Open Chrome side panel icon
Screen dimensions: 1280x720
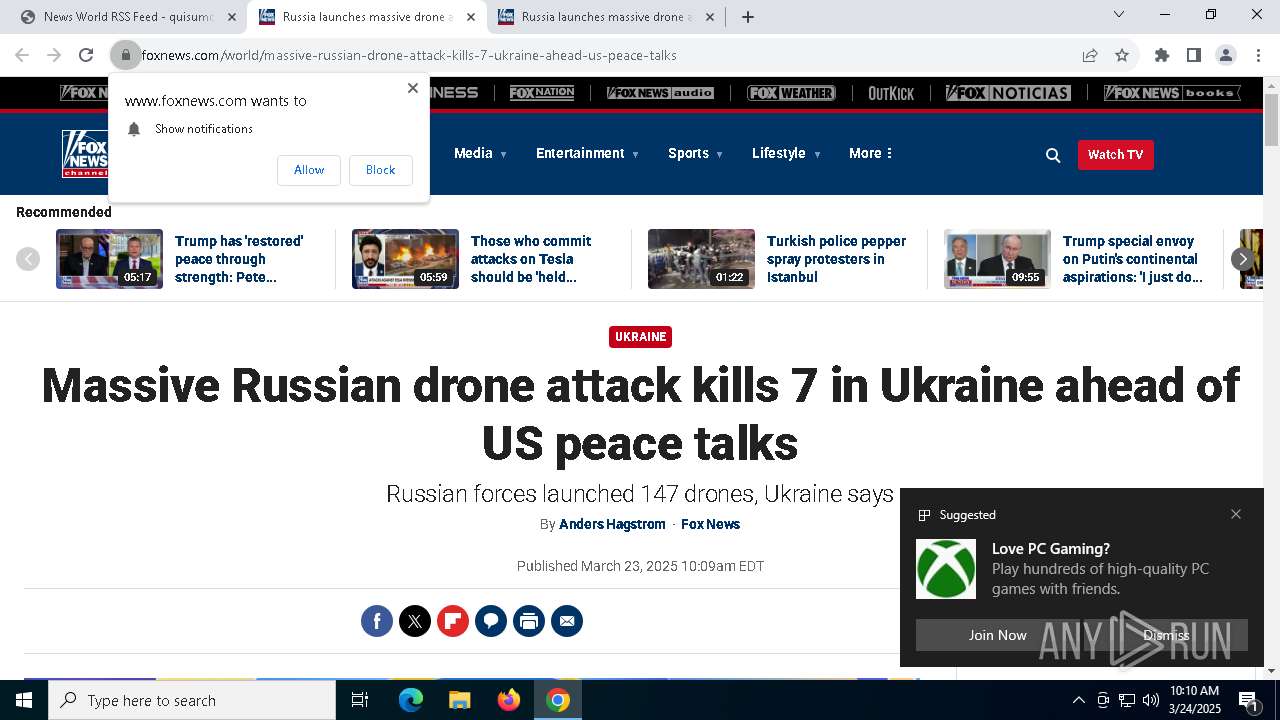(x=1194, y=55)
